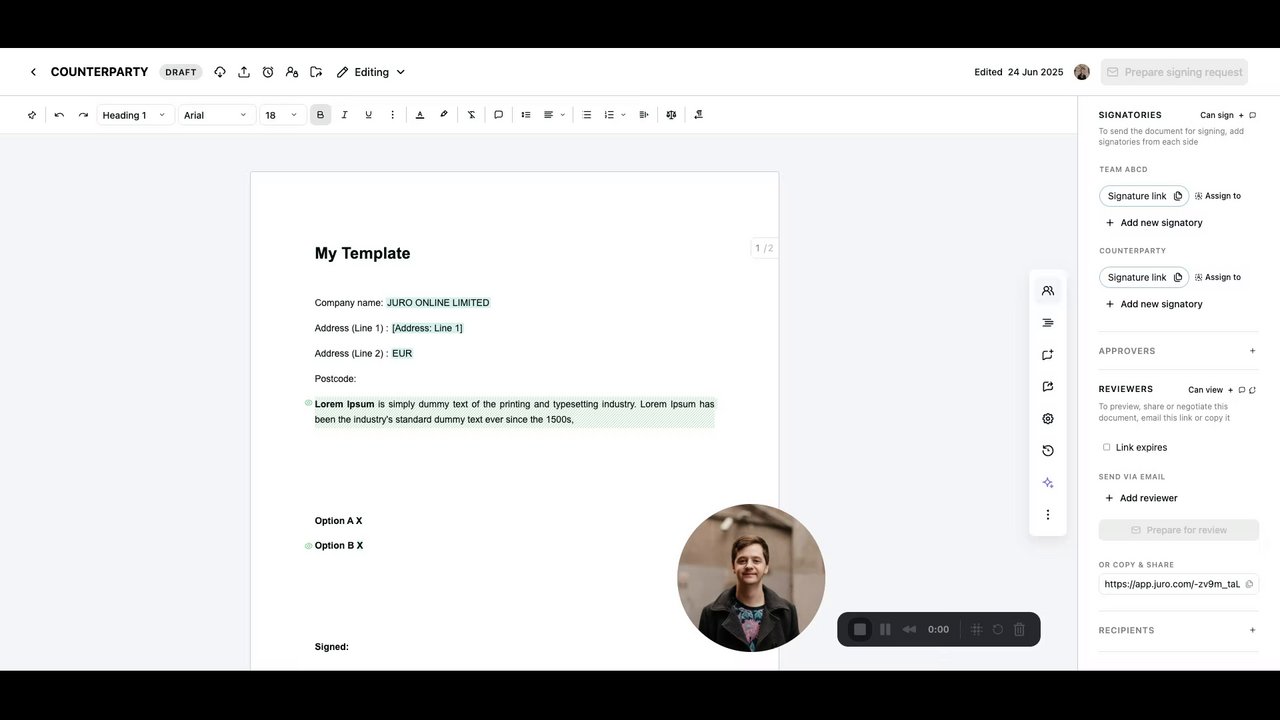This screenshot has width=1280, height=720.
Task: Open the Editing mode dropdown
Action: coord(371,72)
